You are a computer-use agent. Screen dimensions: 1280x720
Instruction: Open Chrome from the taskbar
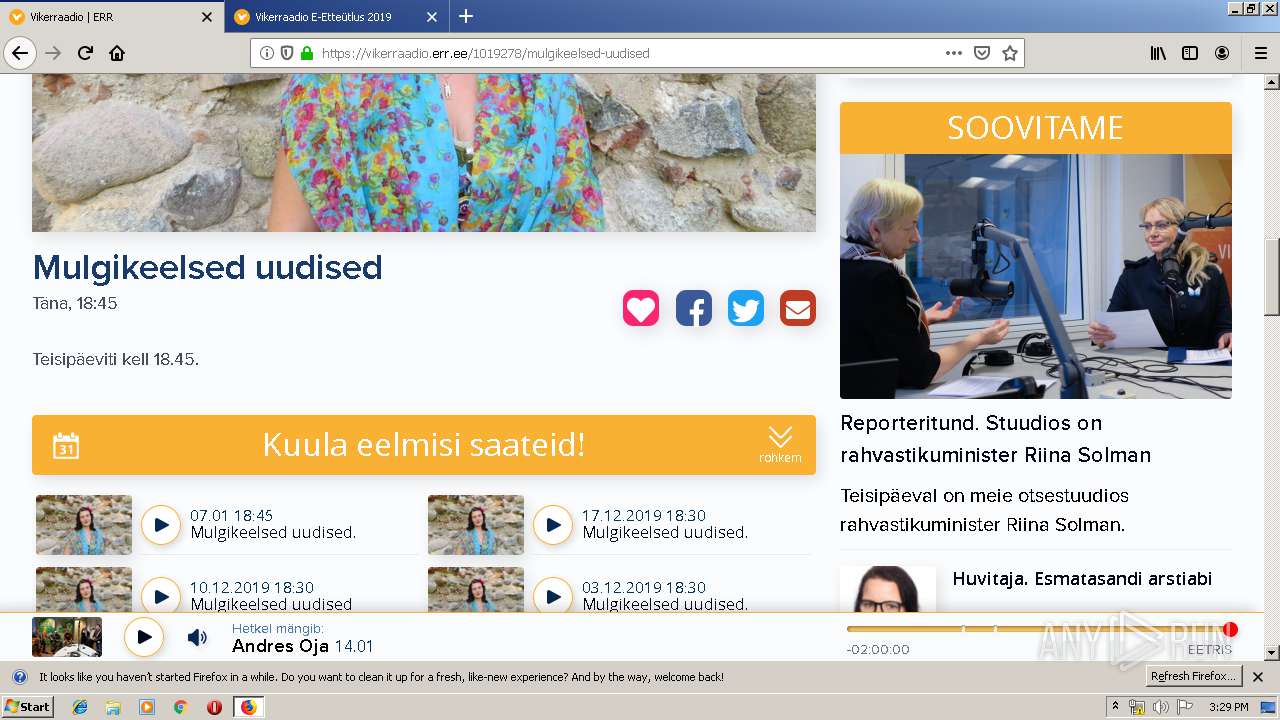[180, 707]
